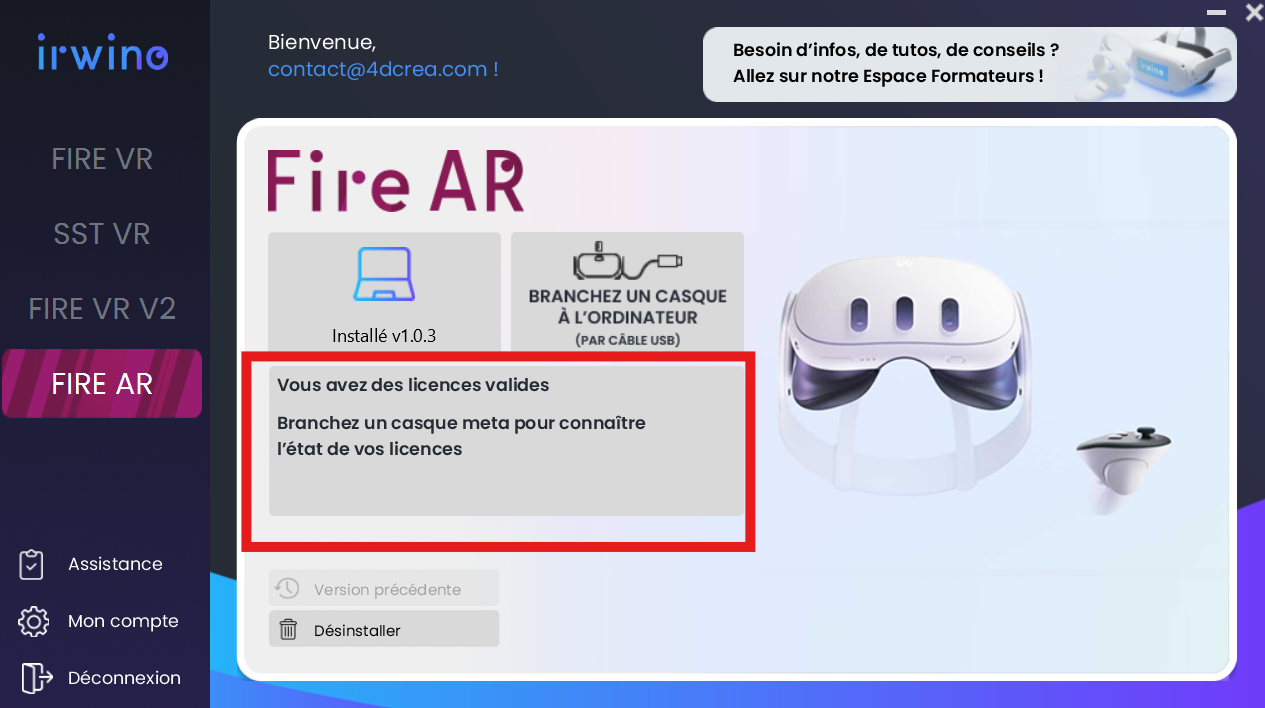Screen dimensions: 1265x708
Task: Select the FIRE VR tab
Action: click(102, 159)
